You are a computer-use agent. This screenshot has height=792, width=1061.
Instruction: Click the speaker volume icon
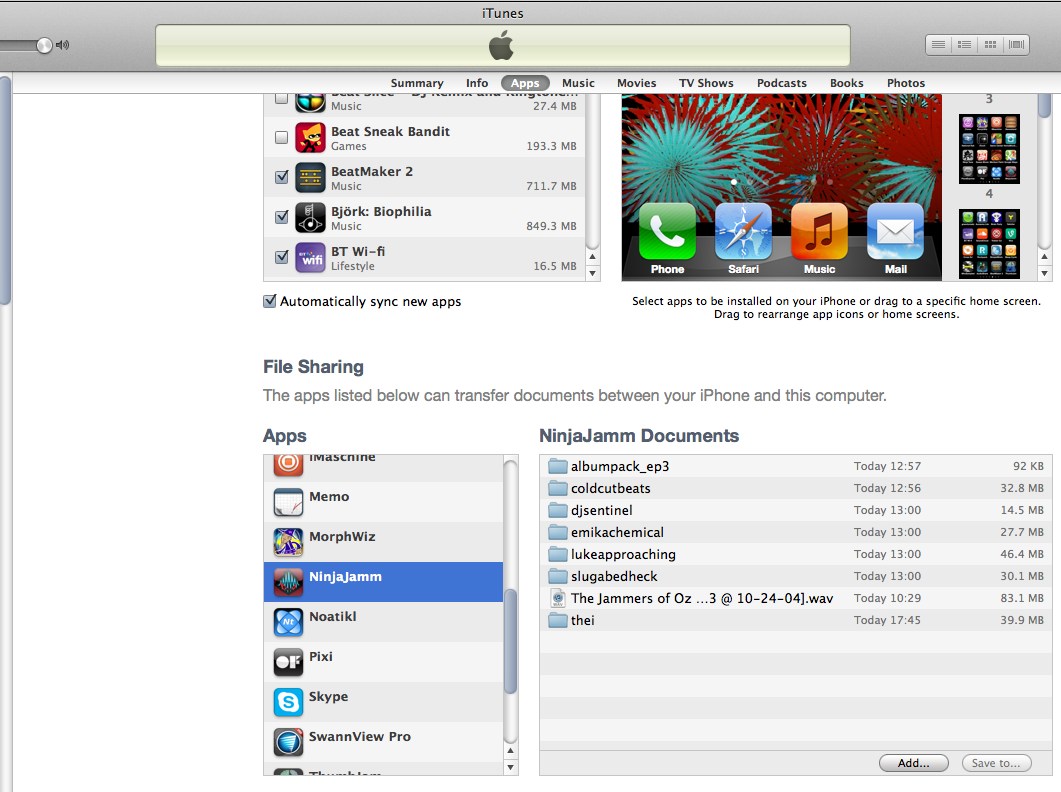pos(63,45)
